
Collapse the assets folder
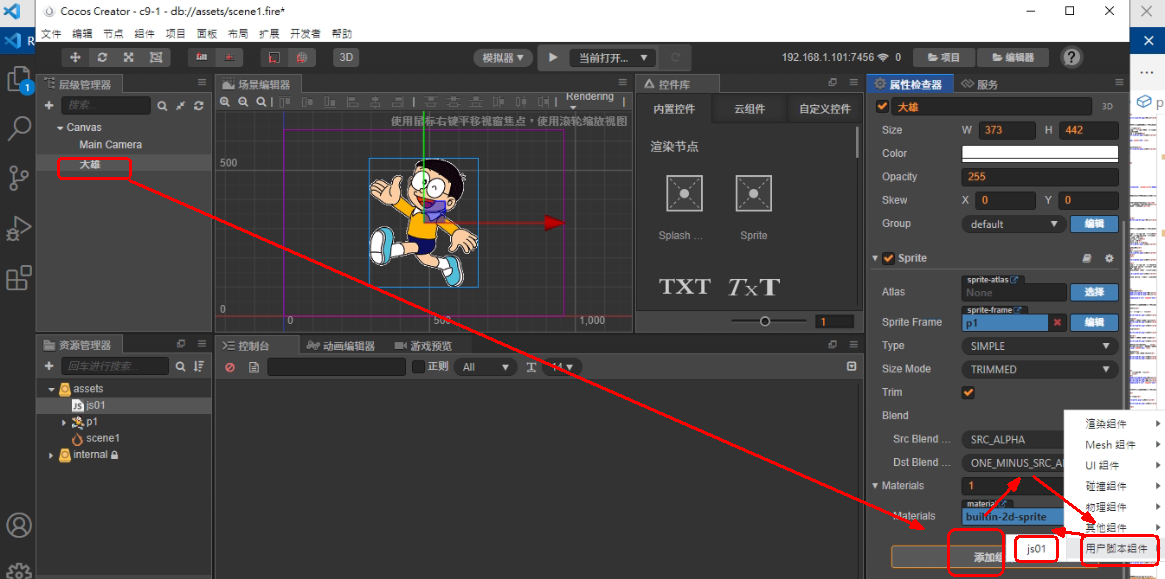[51, 389]
